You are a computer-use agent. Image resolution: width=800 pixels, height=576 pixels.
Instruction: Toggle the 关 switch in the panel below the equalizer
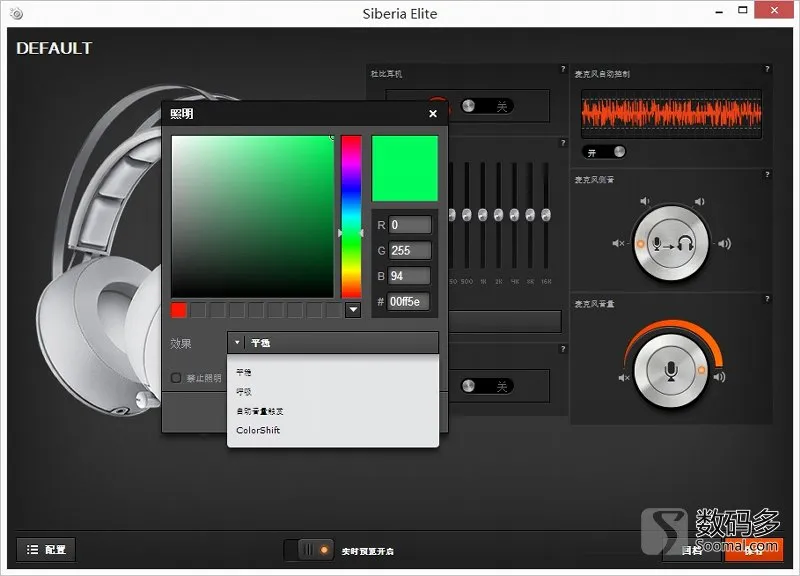pos(486,386)
